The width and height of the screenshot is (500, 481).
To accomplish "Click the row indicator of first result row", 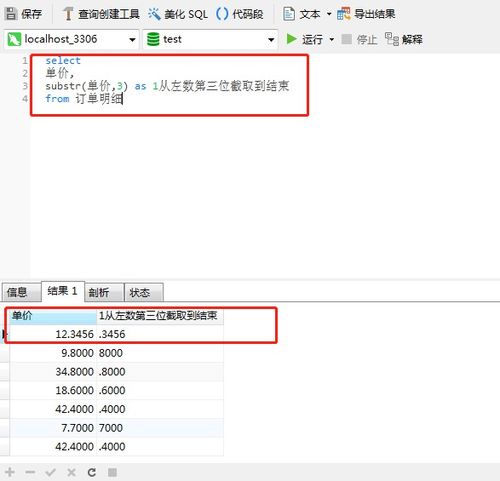I will pos(4,334).
